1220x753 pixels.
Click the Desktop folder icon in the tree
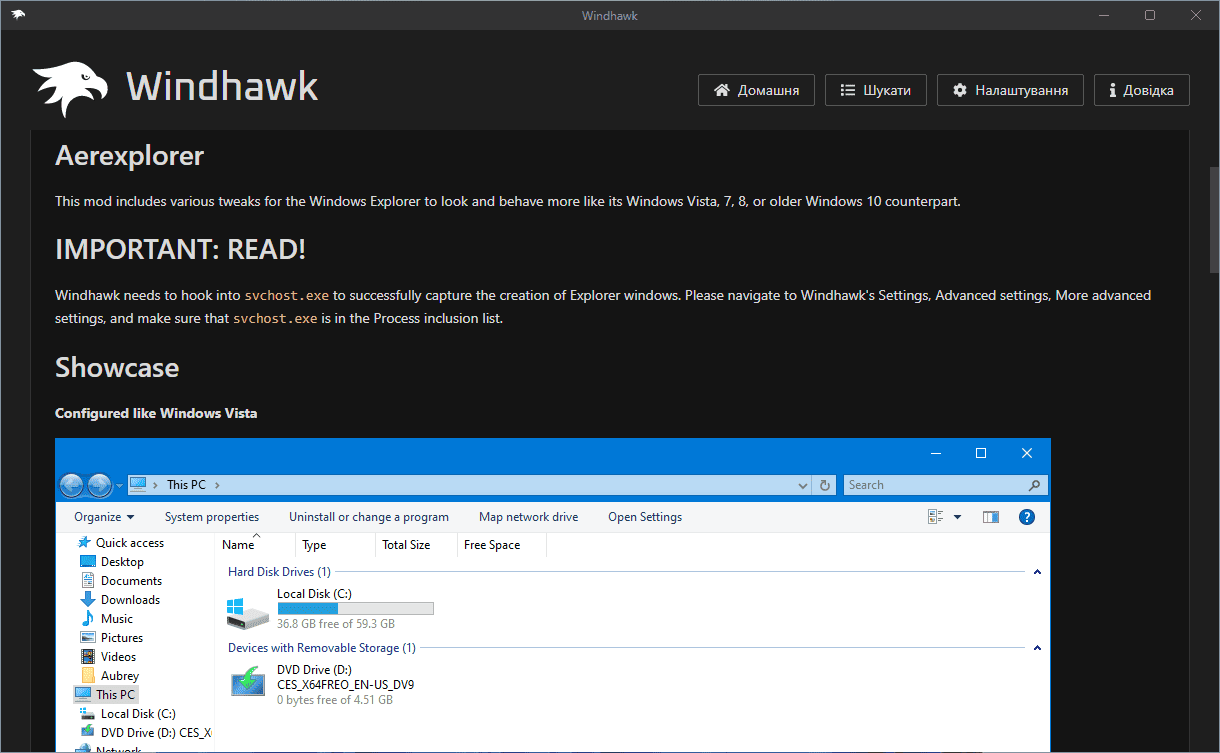pos(88,562)
